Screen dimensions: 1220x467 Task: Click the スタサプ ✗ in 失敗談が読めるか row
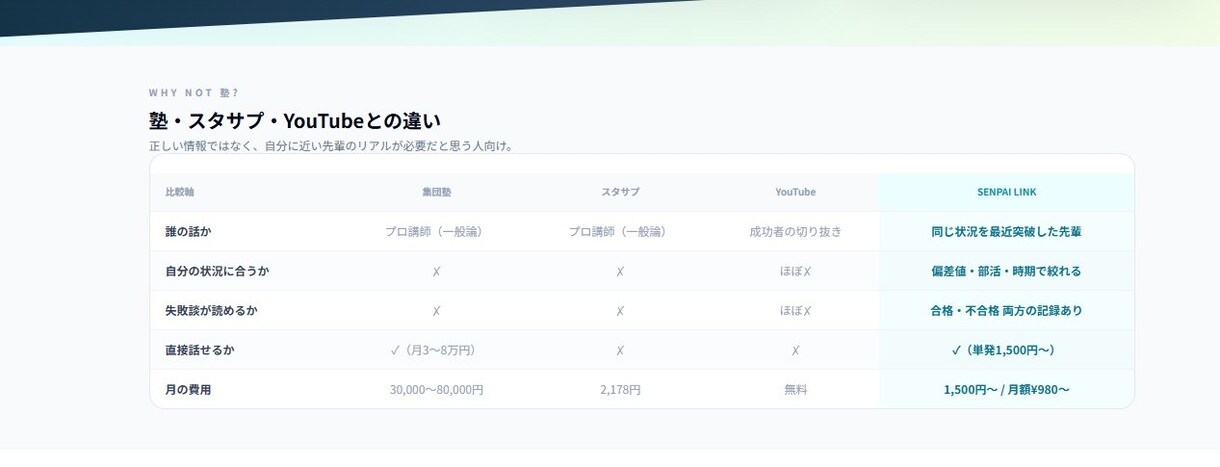(x=620, y=311)
